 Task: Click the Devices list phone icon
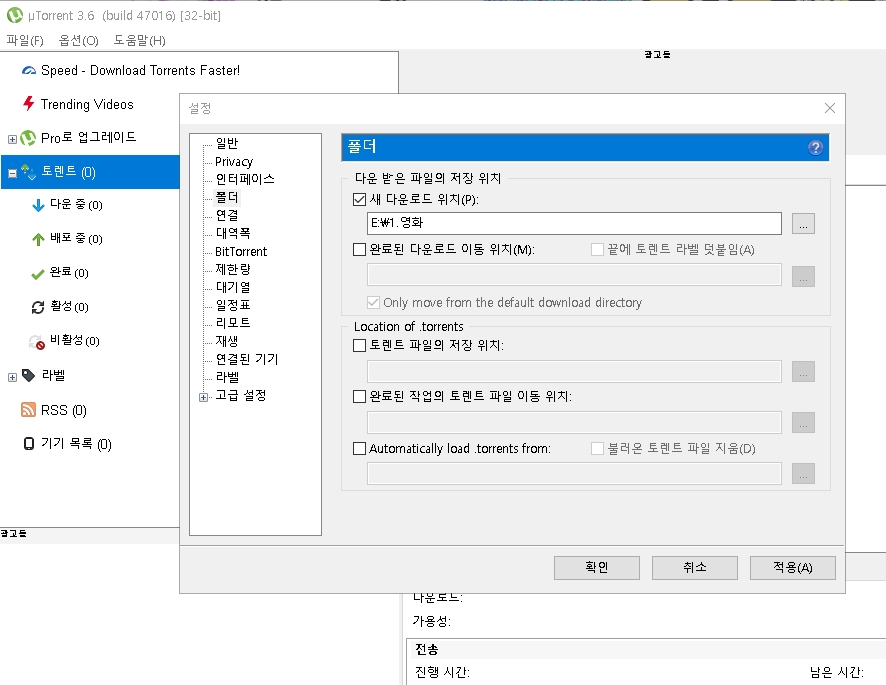tap(29, 444)
